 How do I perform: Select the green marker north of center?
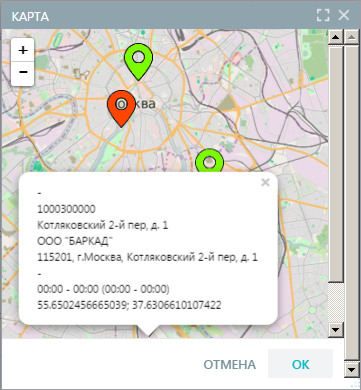[x=138, y=61]
